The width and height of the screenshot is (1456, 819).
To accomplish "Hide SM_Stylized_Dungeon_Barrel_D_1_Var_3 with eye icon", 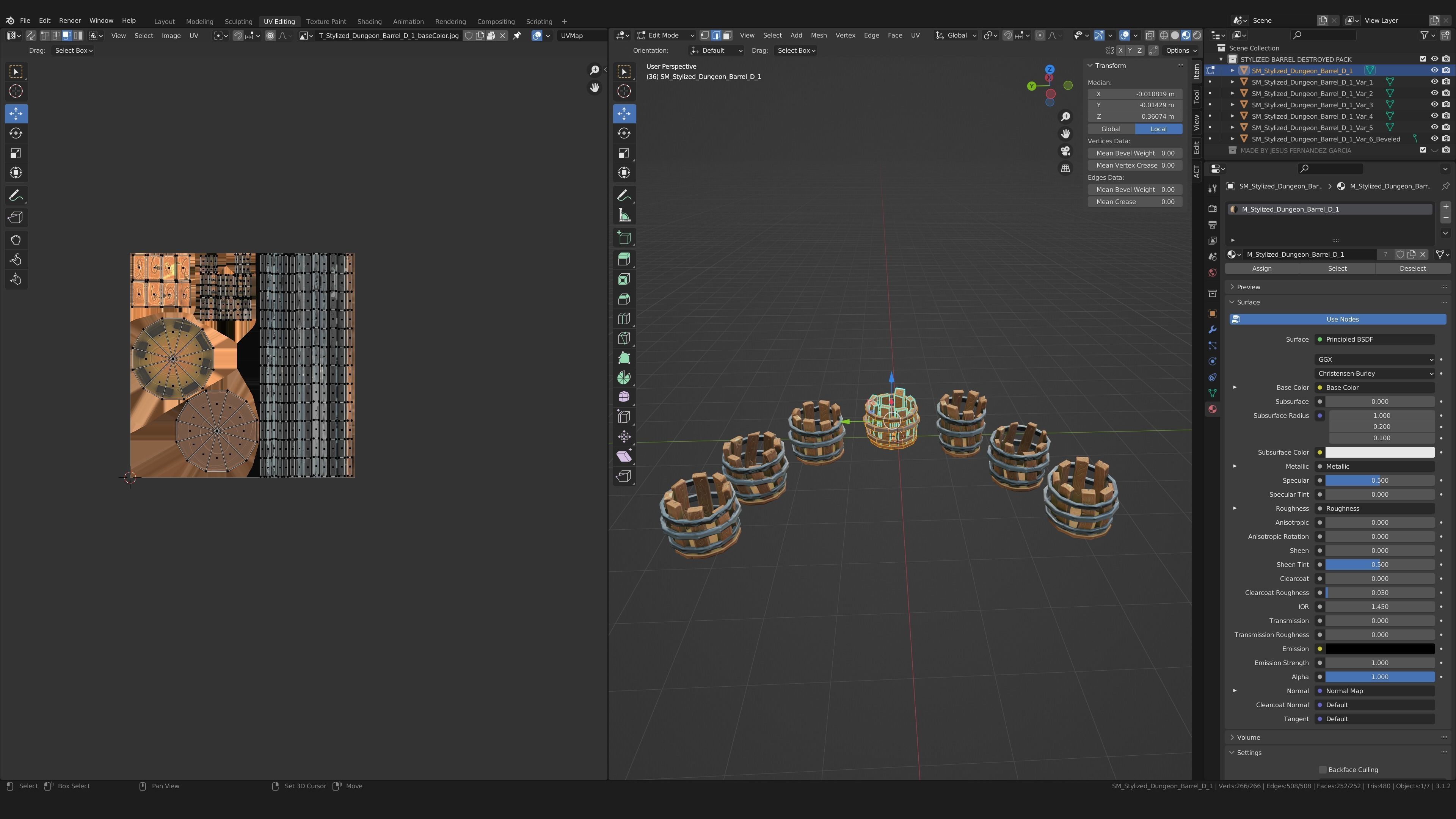I will 1434,105.
